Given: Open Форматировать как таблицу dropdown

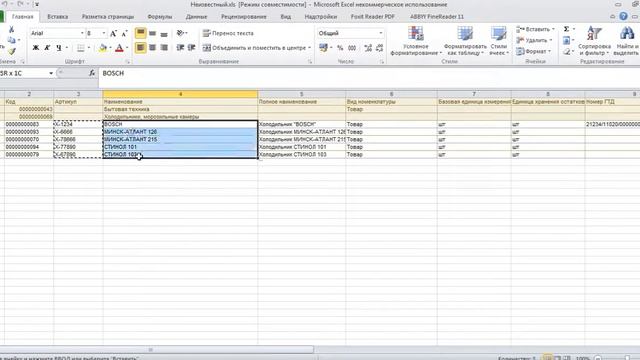Looking at the screenshot, I should click(465, 41).
